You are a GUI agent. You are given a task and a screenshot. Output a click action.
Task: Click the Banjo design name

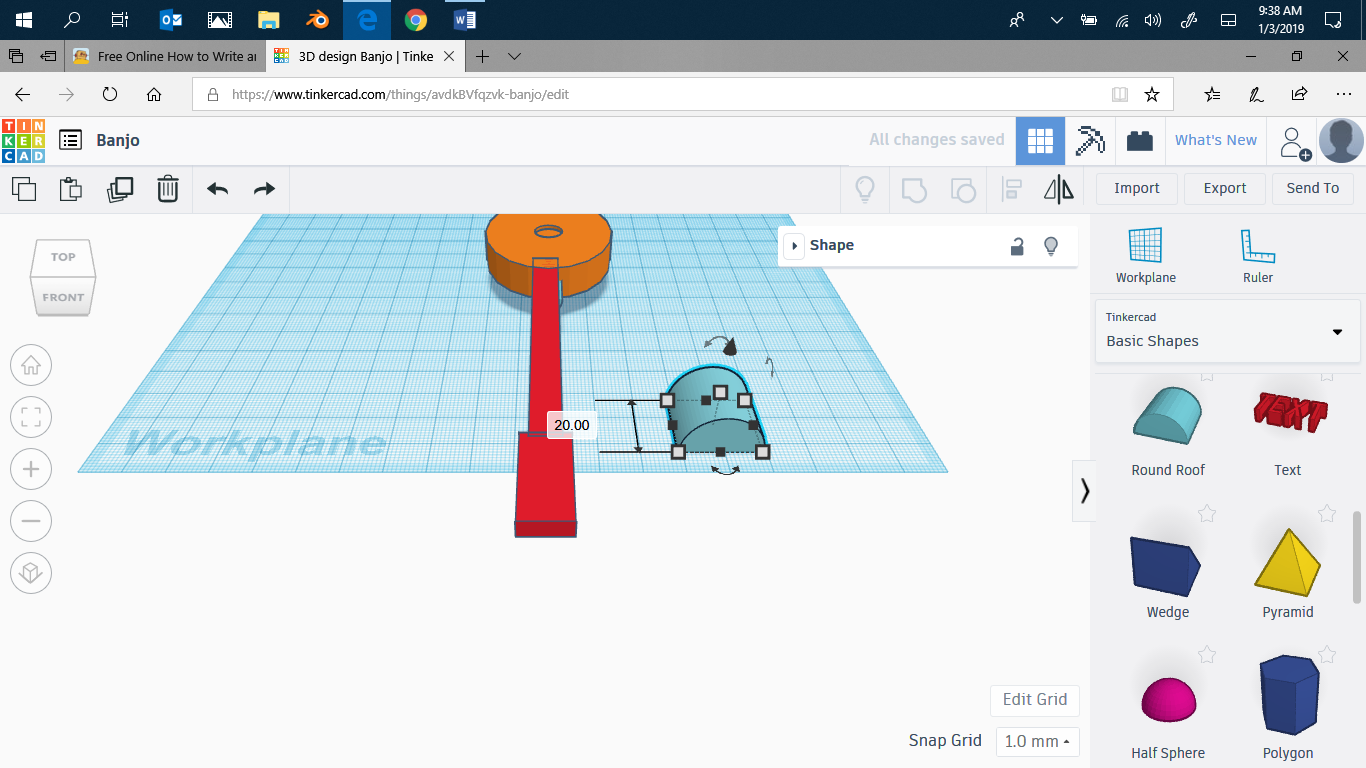118,140
